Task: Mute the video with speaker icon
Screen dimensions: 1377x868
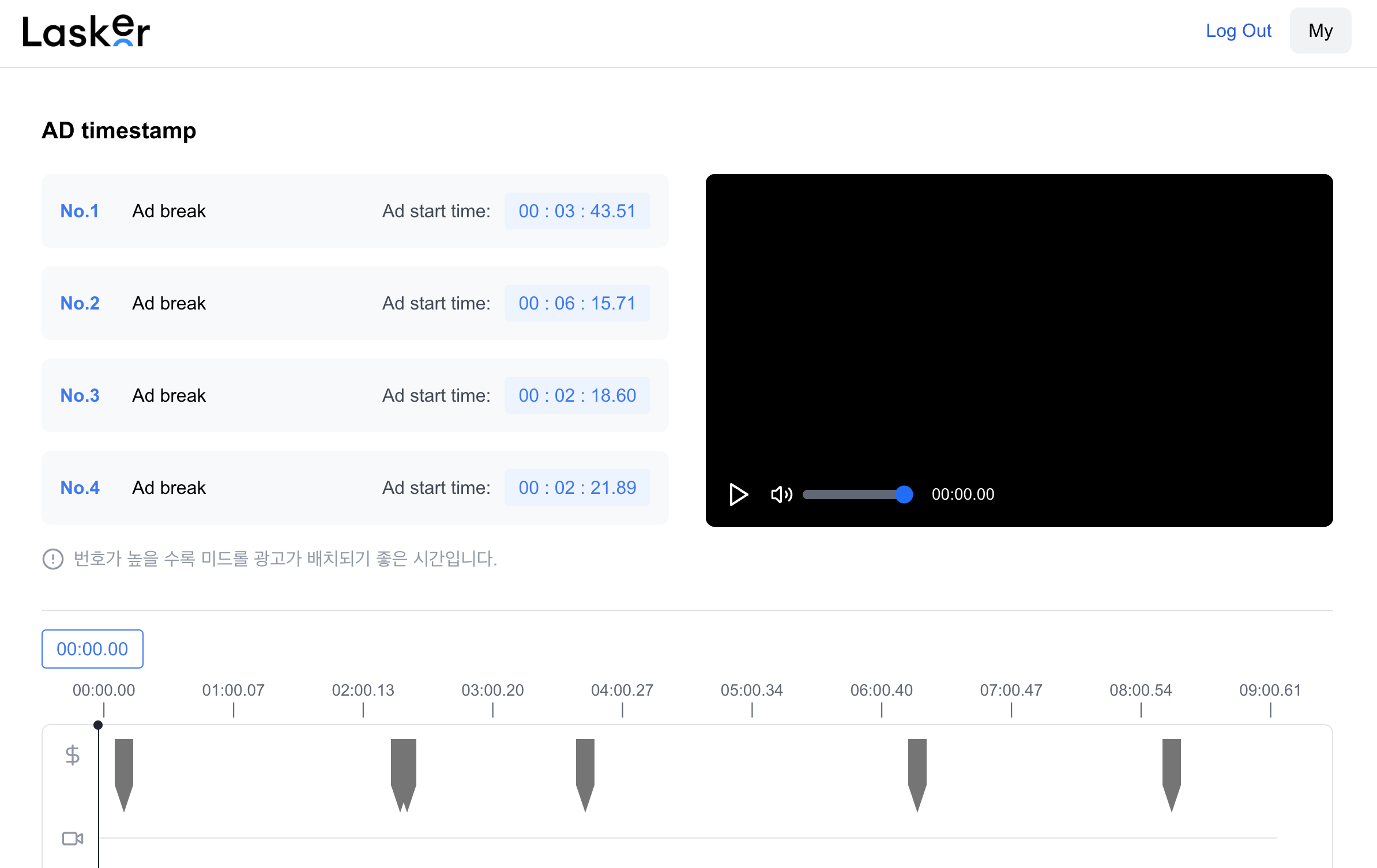Action: coord(781,495)
